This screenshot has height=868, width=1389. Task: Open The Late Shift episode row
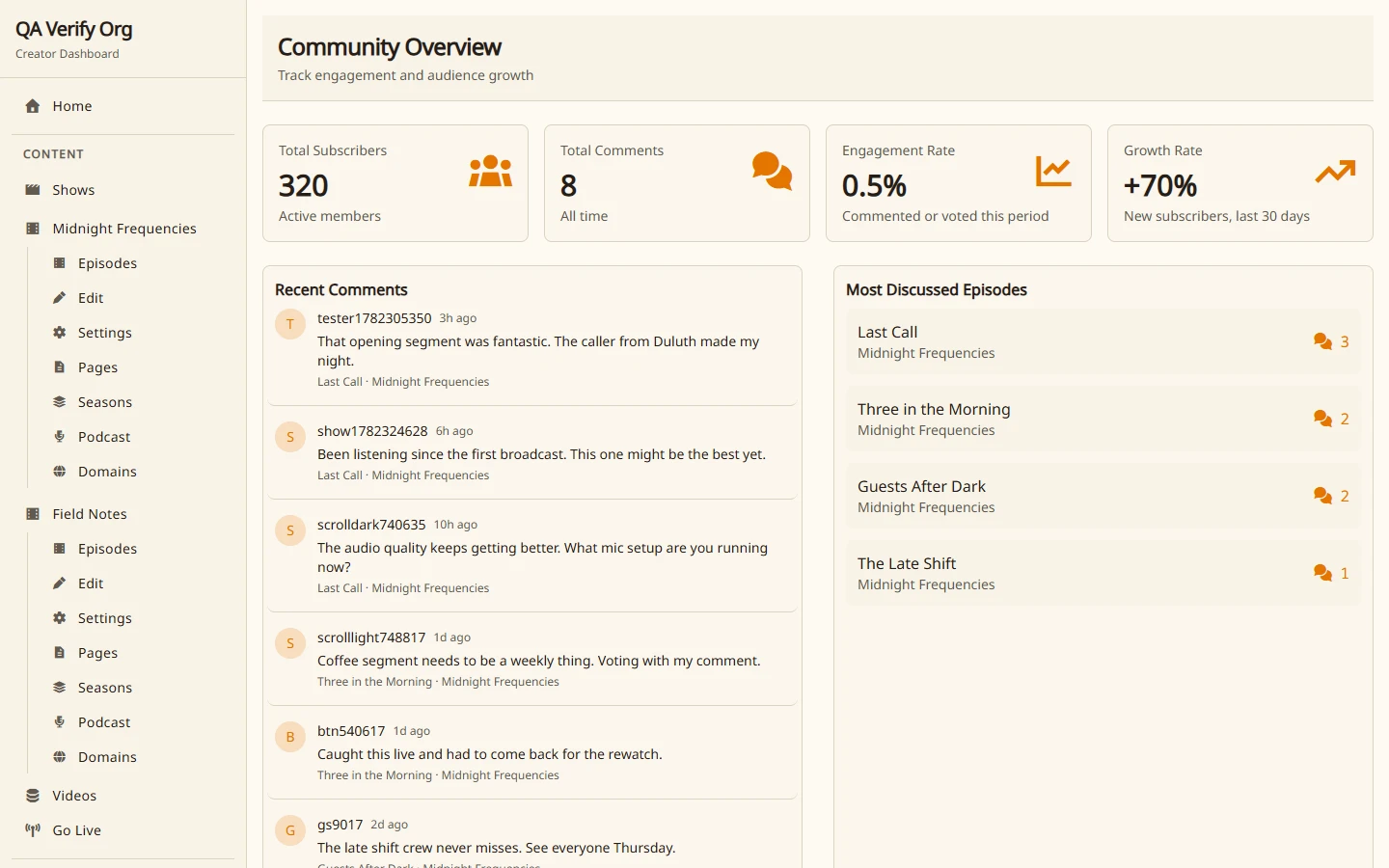[1103, 573]
